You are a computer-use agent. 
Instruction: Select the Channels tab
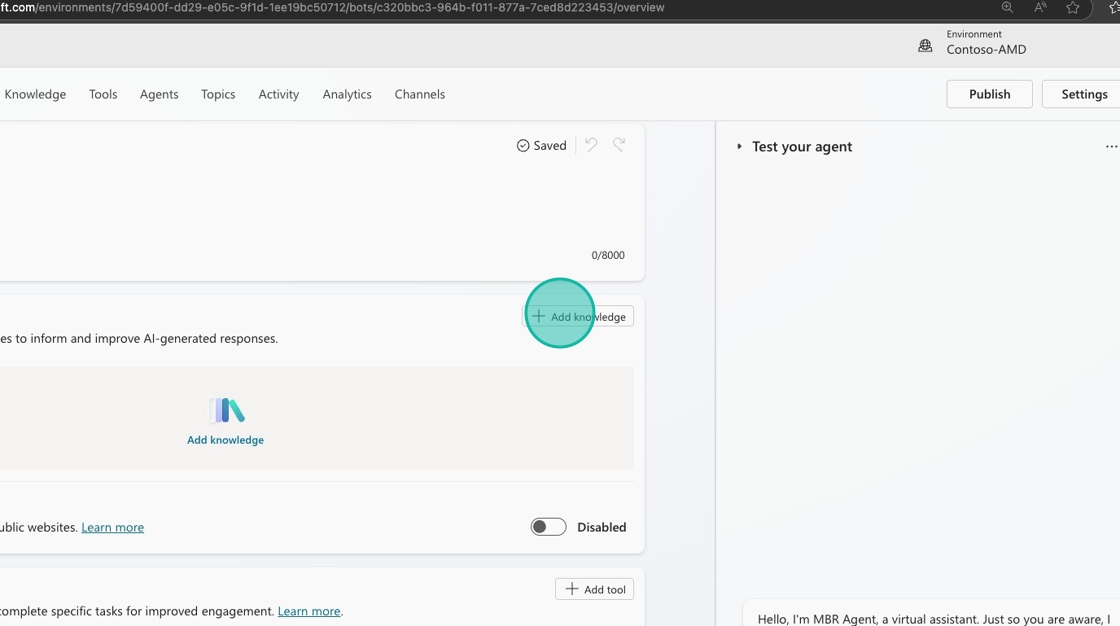coord(420,94)
